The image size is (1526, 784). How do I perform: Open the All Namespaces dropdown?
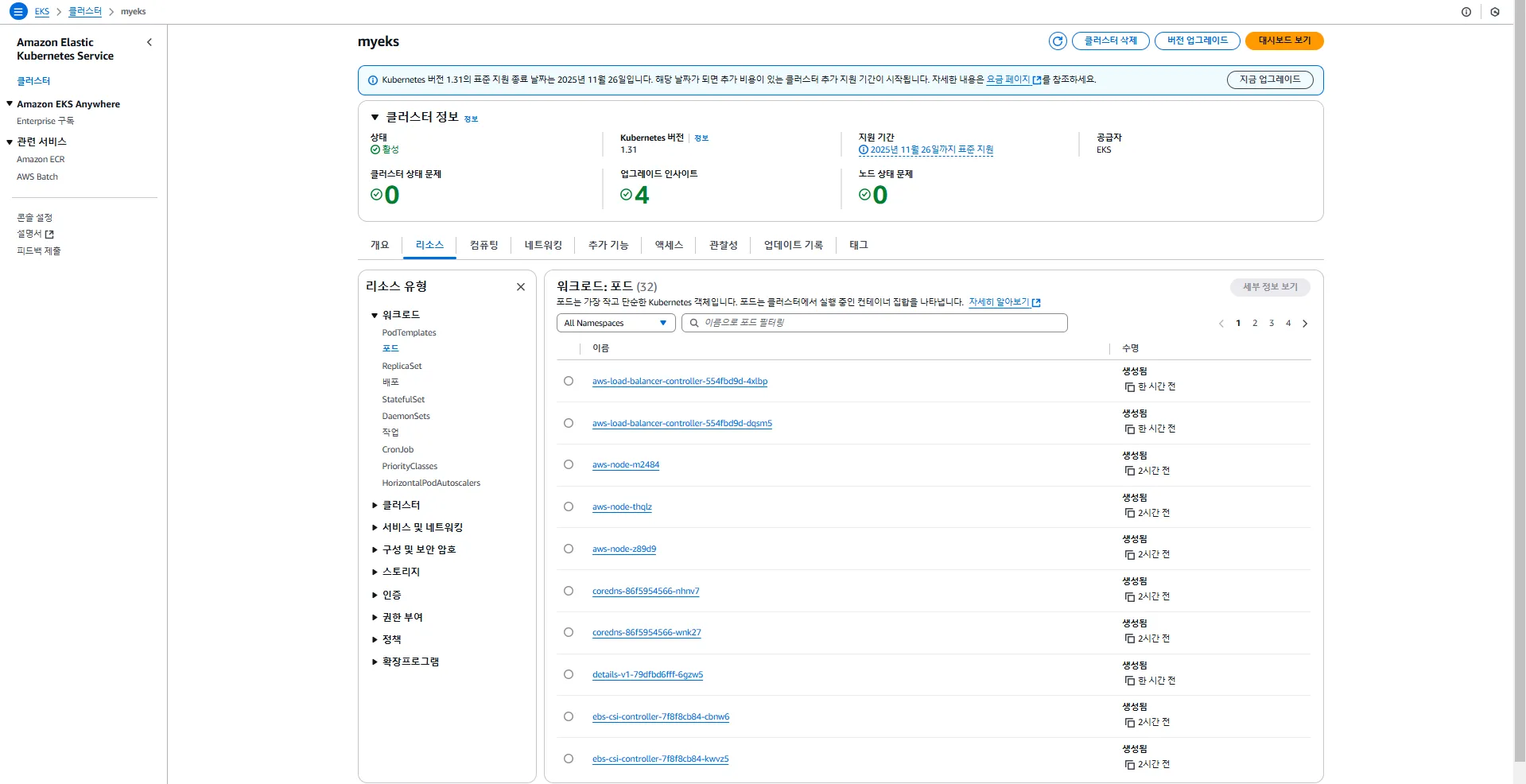616,323
